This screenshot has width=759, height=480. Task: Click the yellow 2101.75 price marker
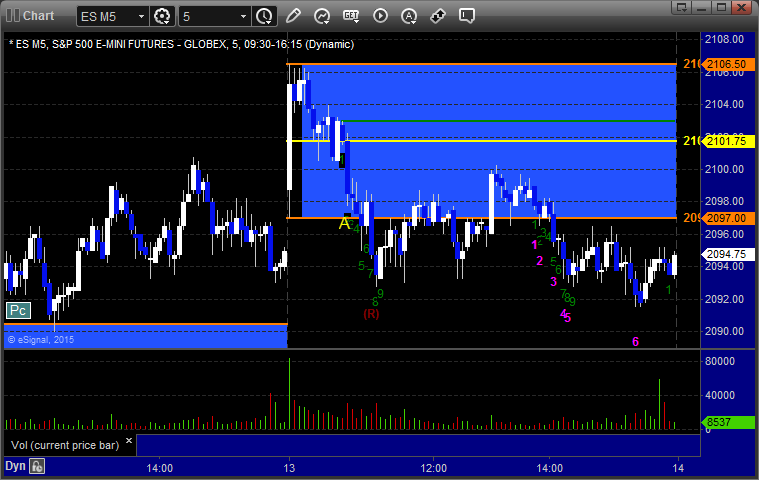[x=728, y=141]
